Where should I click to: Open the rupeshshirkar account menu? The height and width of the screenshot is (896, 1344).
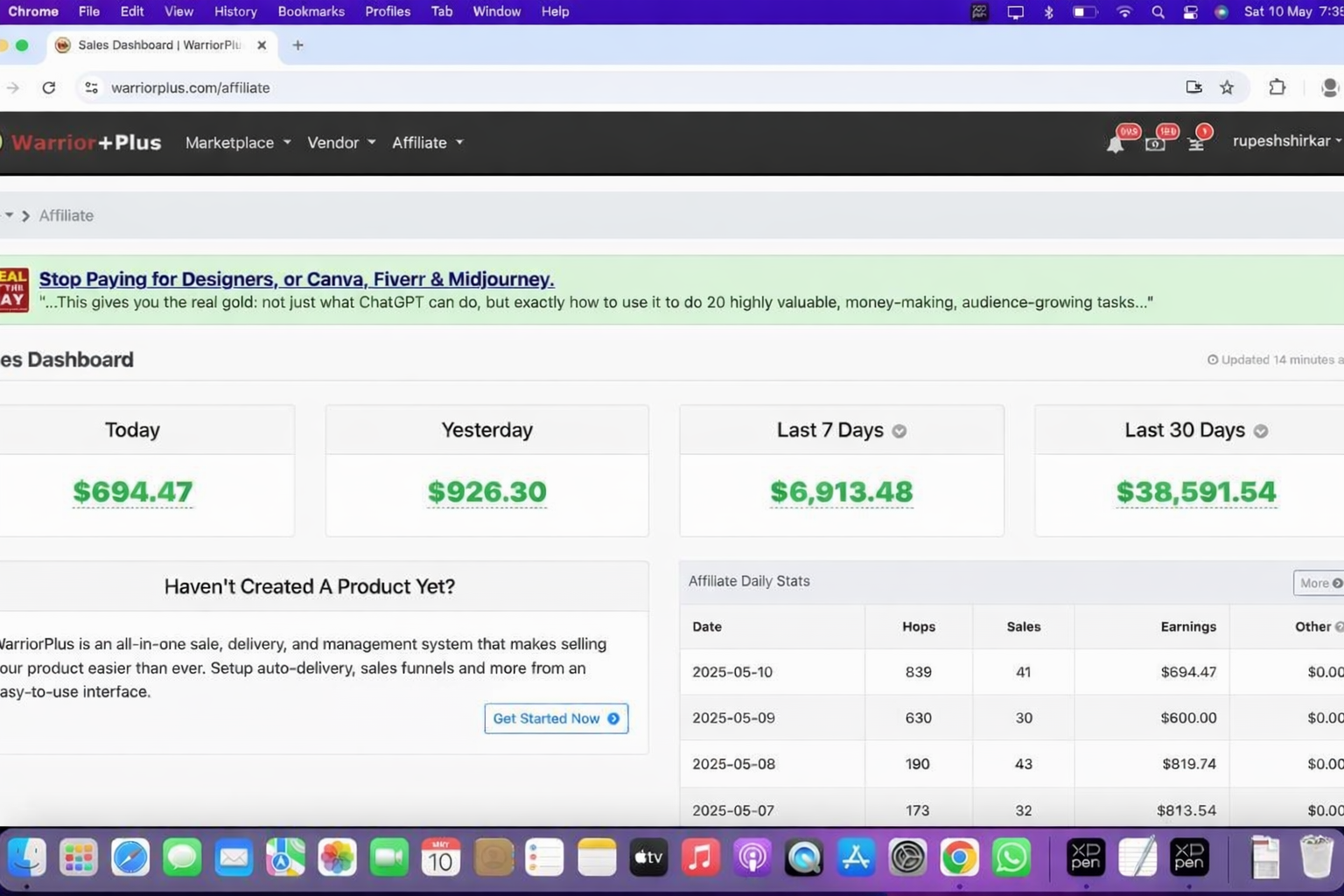coord(1284,141)
